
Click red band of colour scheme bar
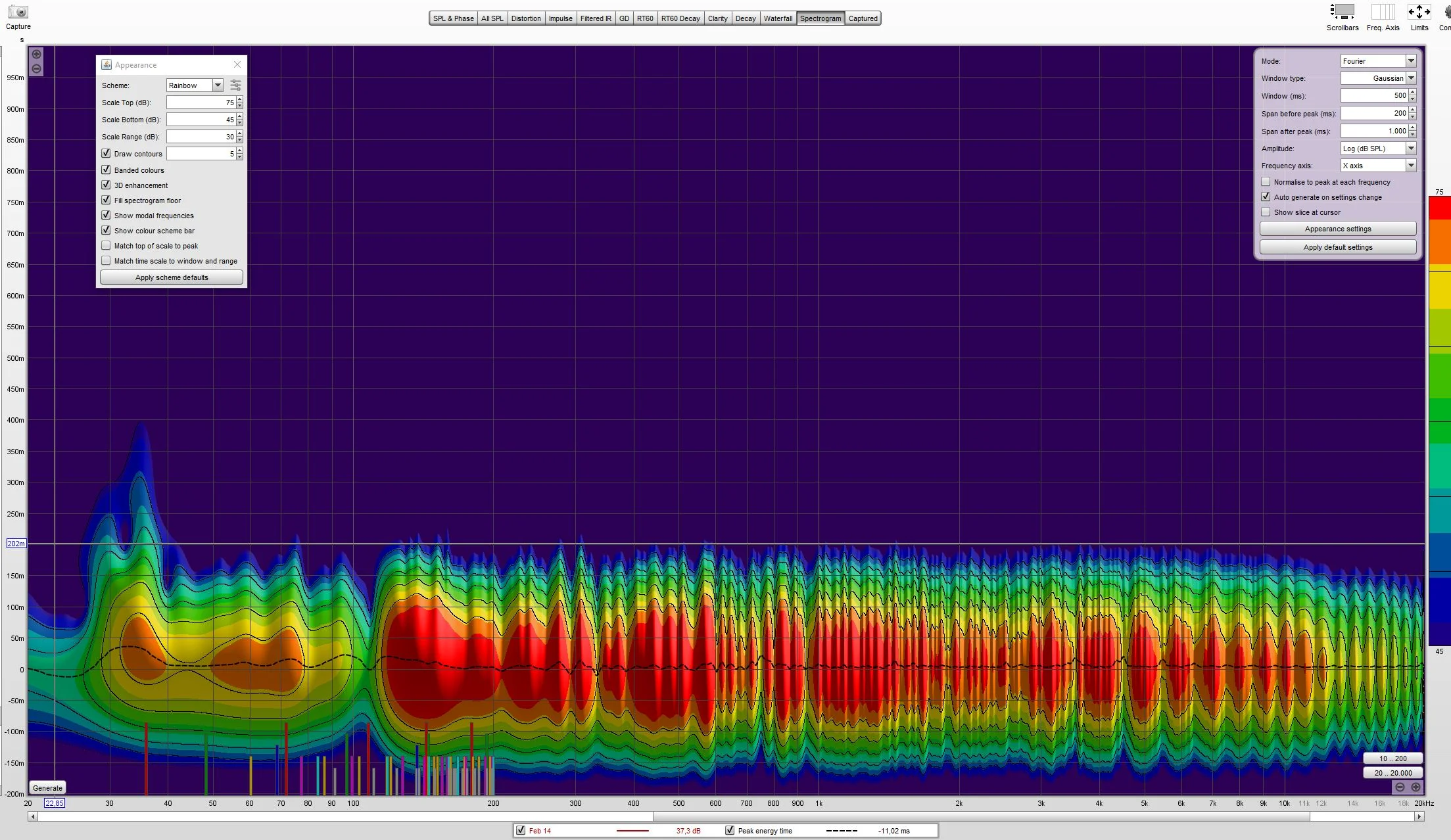point(1440,208)
